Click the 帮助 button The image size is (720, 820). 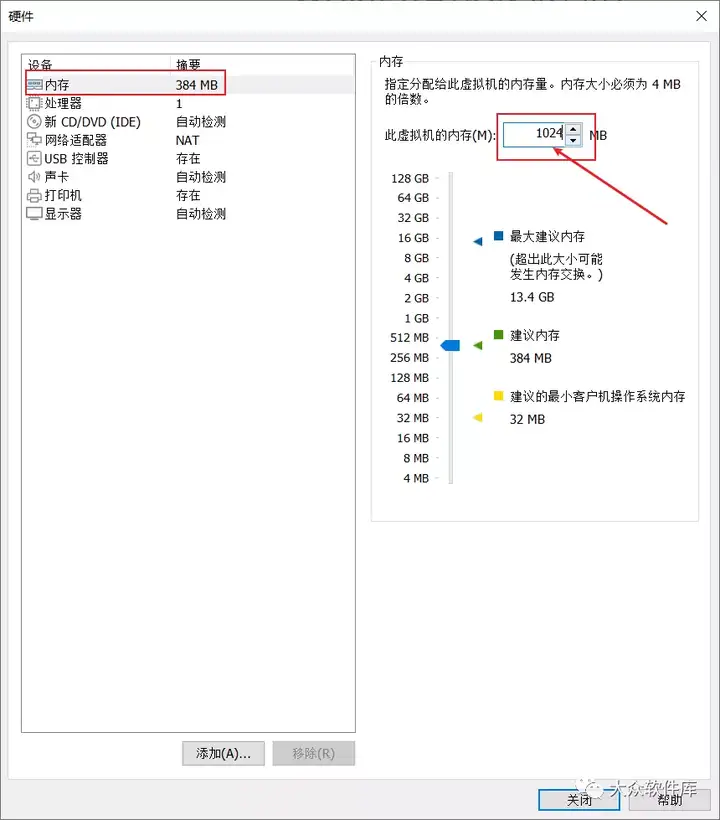click(x=669, y=800)
